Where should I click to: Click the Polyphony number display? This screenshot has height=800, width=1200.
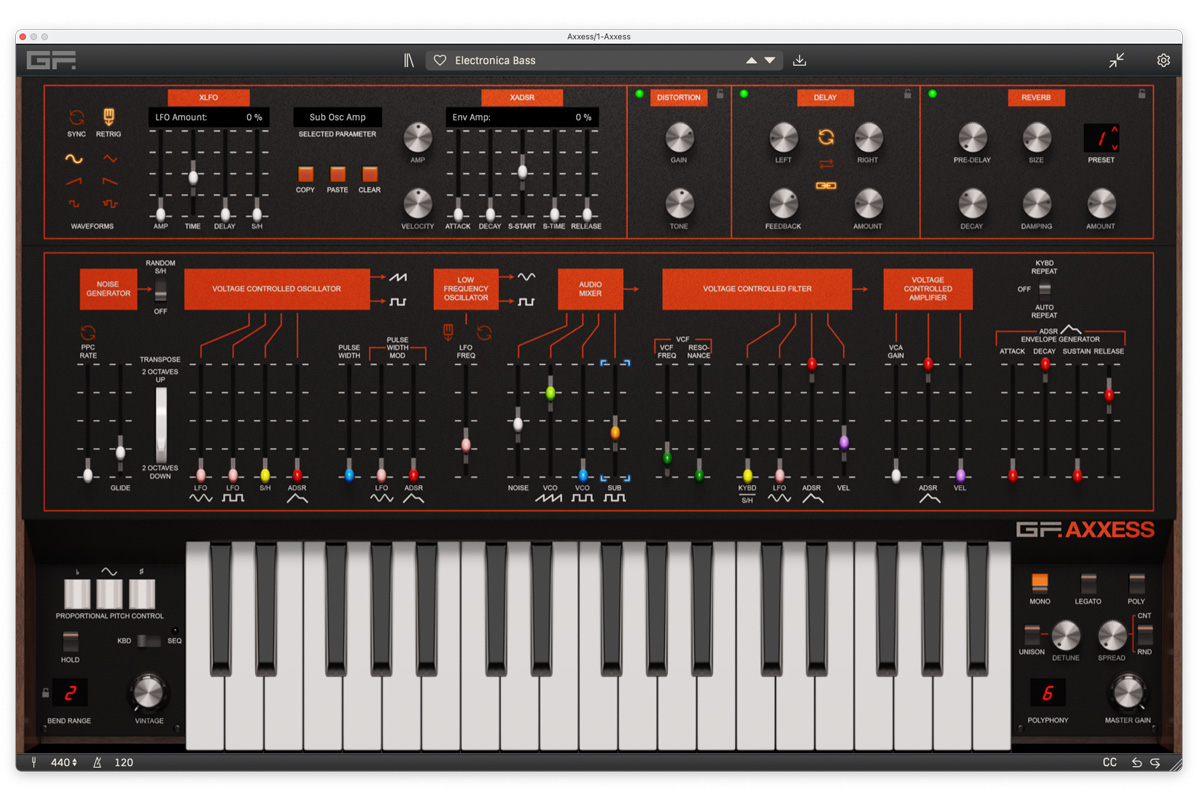click(1048, 692)
